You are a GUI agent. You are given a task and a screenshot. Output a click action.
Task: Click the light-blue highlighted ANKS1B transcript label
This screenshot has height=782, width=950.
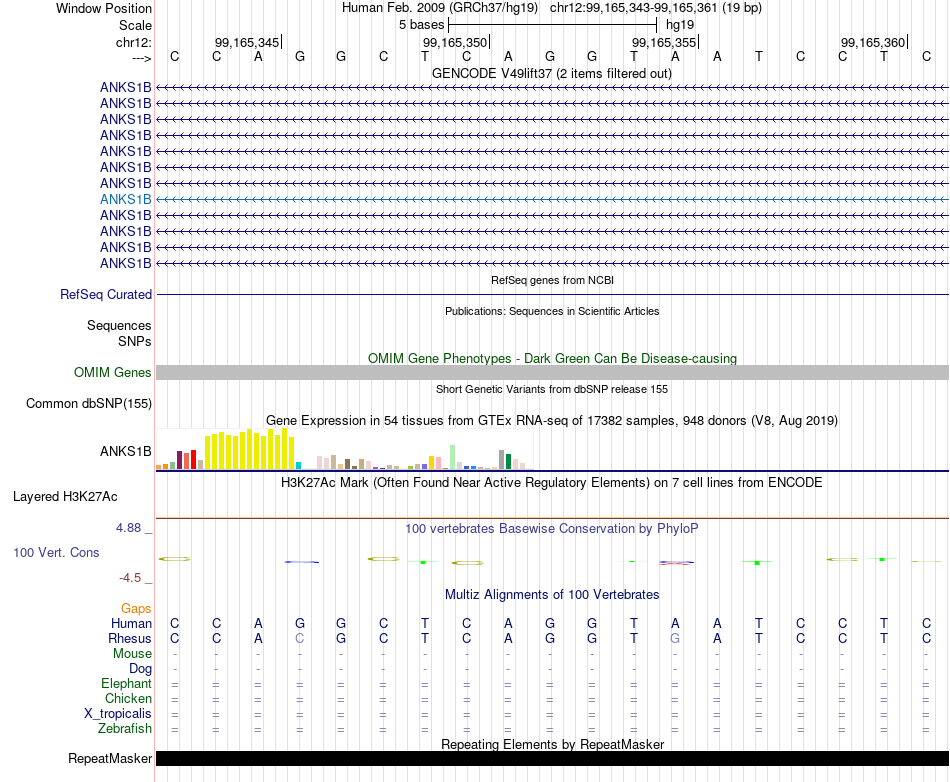125,199
